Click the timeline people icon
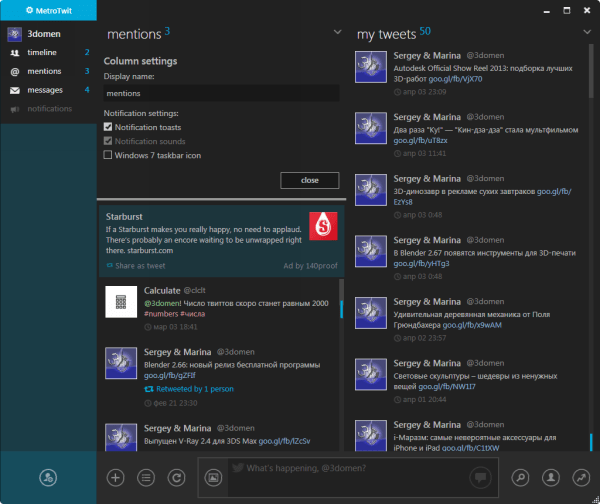 (x=15, y=53)
